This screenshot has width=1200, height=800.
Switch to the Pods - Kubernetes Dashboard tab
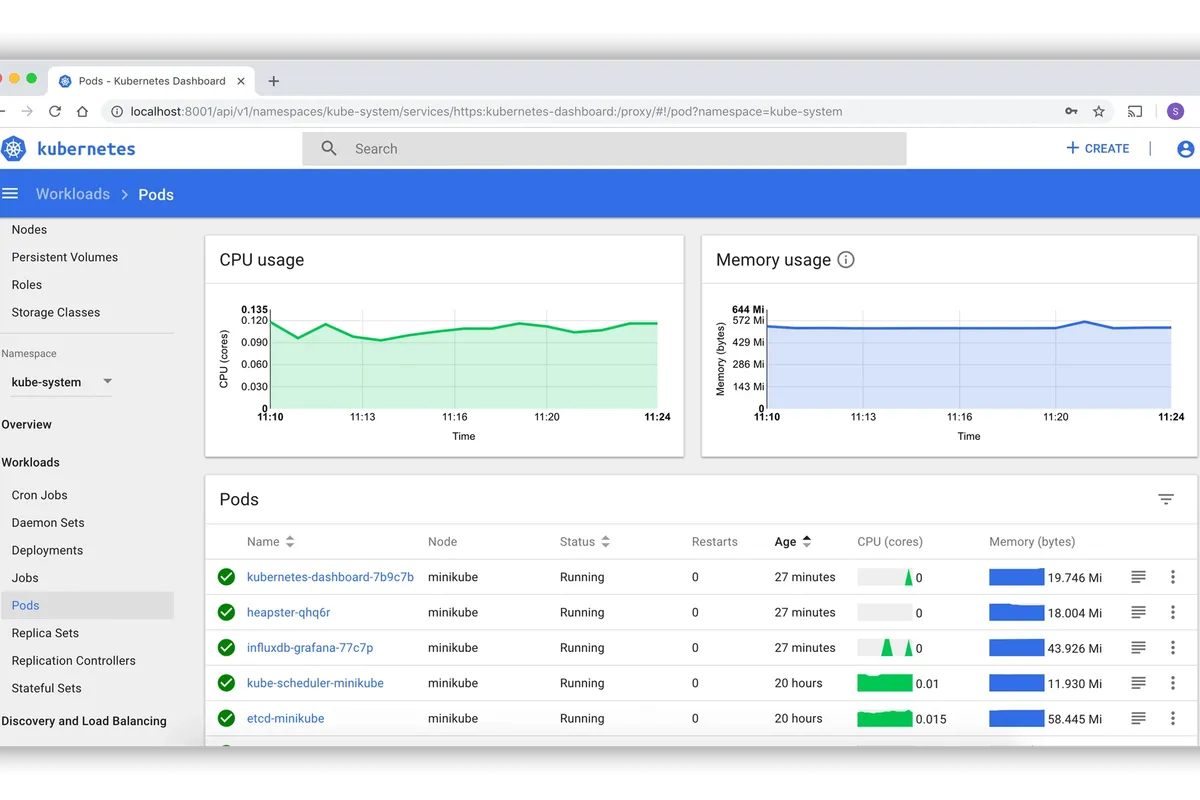coord(150,81)
